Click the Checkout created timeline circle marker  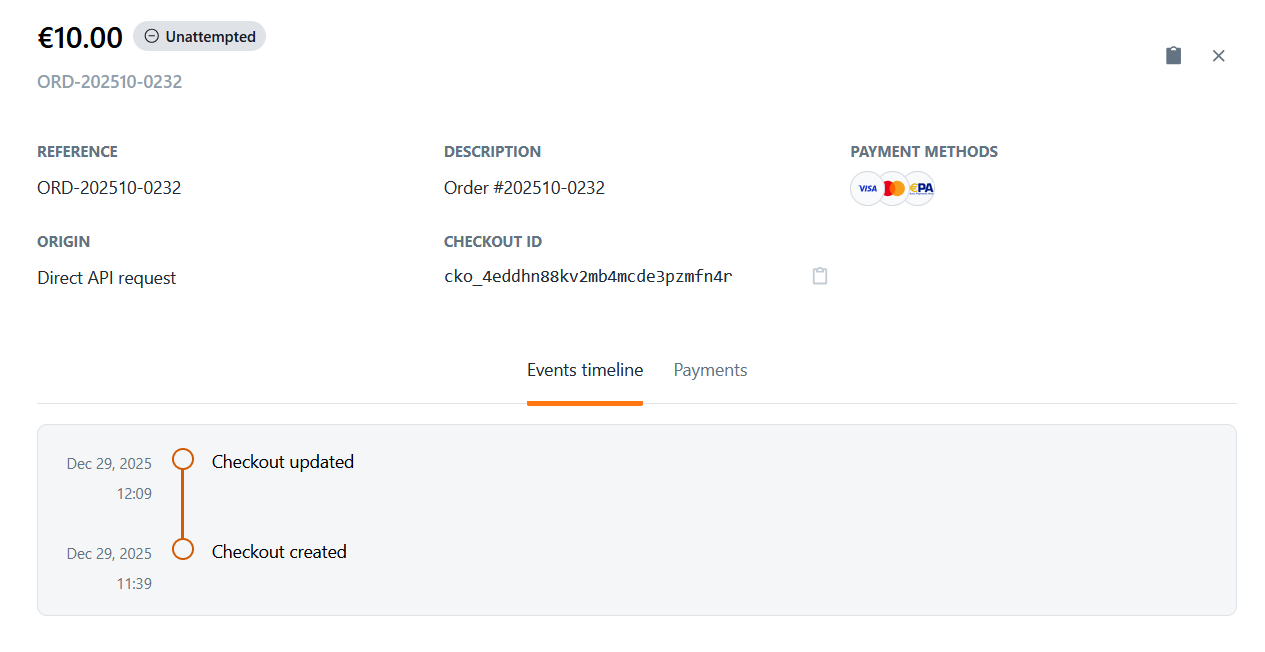182,548
